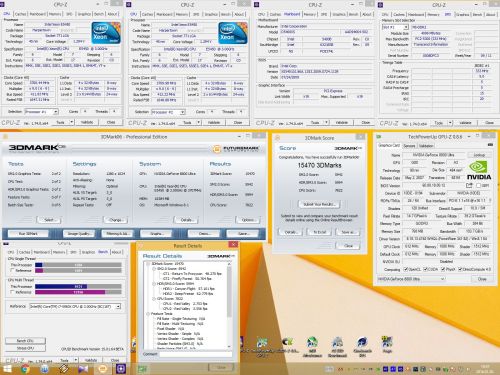Image resolution: width=500 pixels, height=375 pixels.
Task: Click the Result Details vertical scrollbar
Action: tap(229, 305)
